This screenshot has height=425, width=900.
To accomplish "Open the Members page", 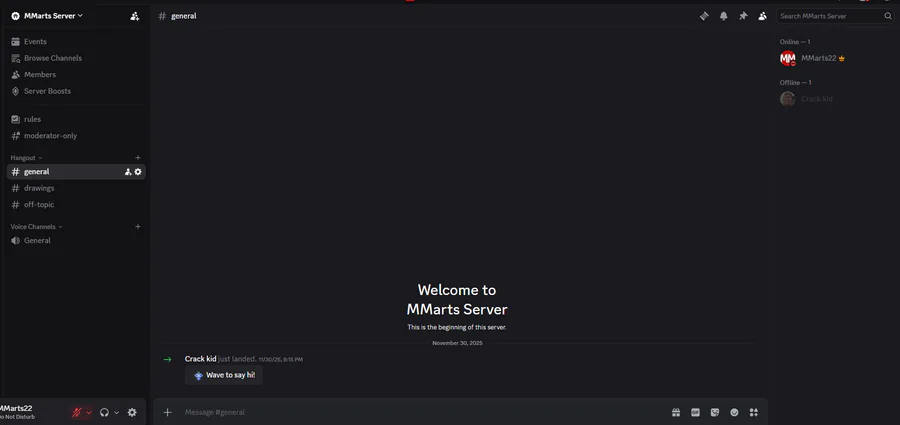I will (x=76, y=75).
